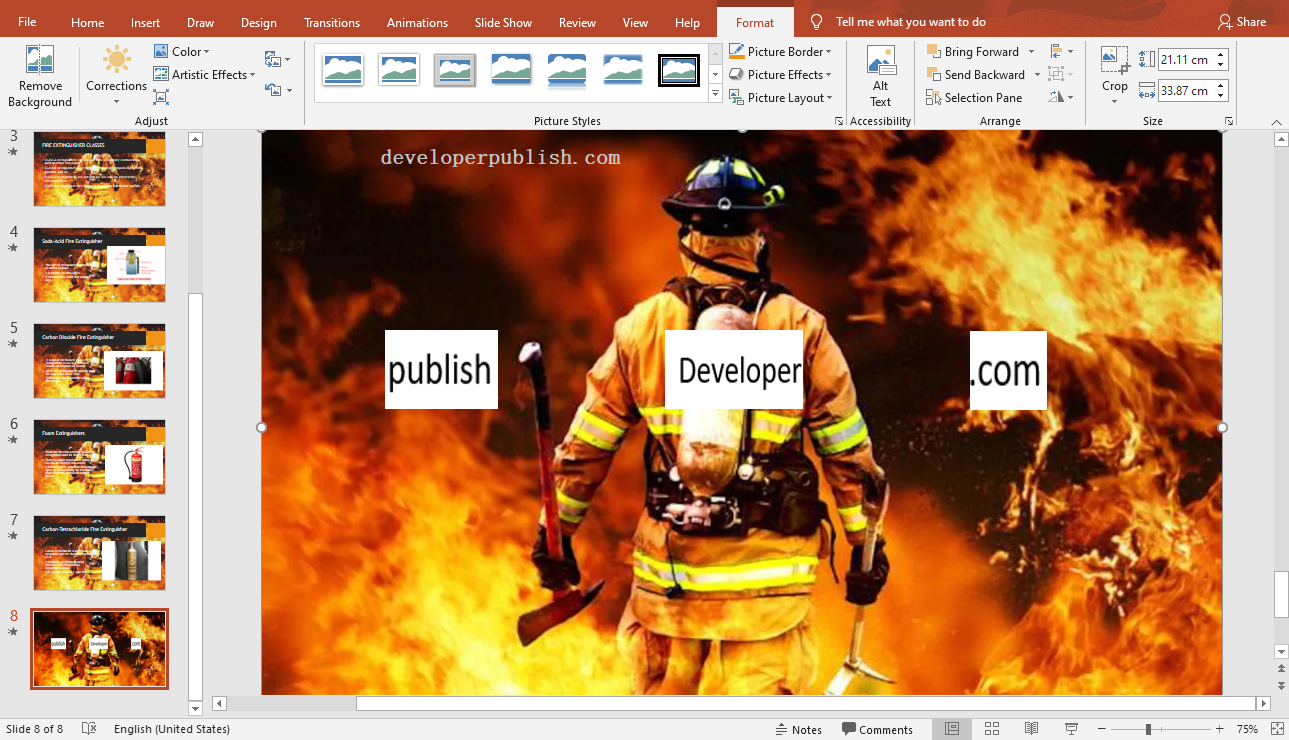Viewport: 1289px width, 740px height.
Task: Open the Corrections menu
Action: (116, 75)
